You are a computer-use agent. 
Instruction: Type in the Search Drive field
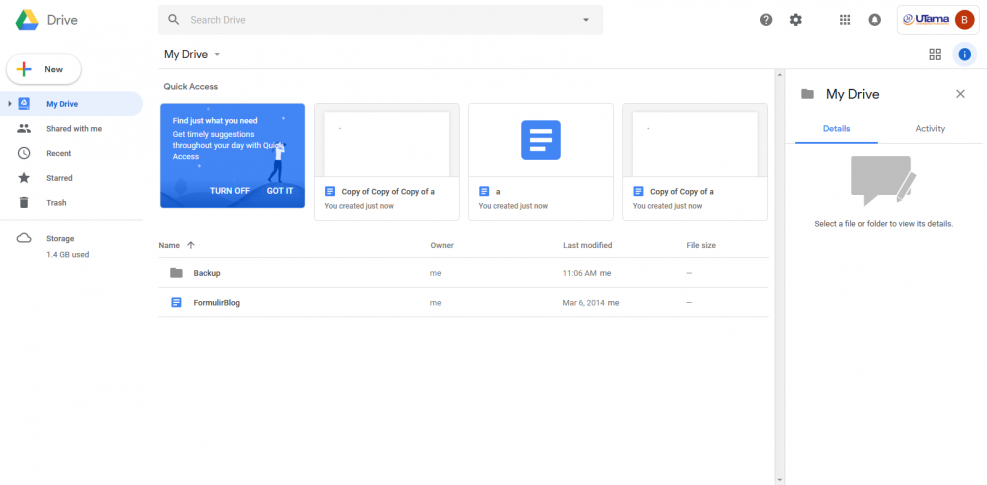tap(380, 20)
